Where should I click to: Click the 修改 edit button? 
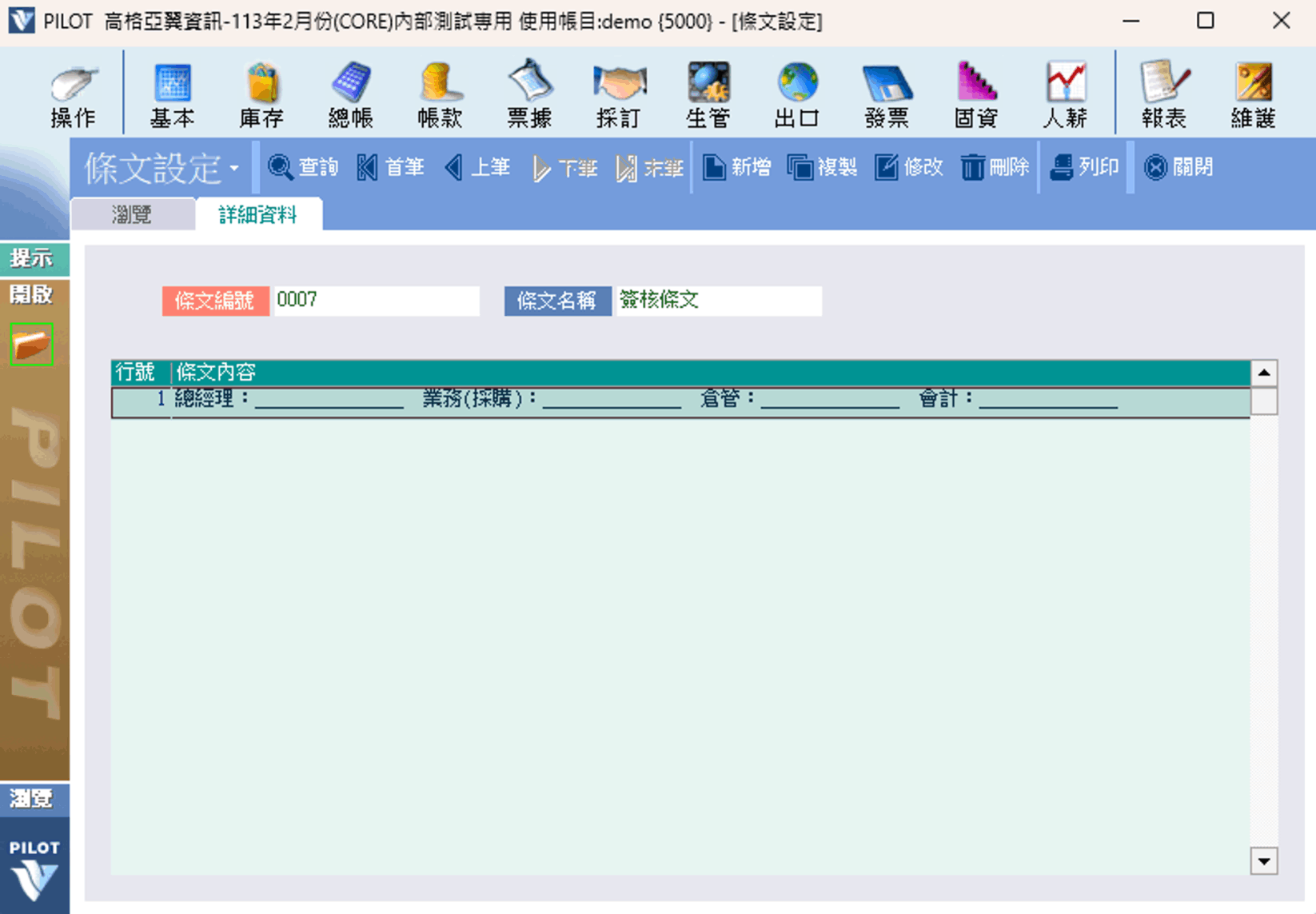(x=908, y=167)
